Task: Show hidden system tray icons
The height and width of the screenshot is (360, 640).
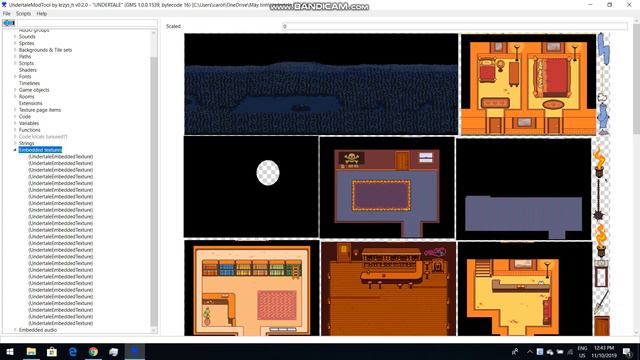Action: [x=529, y=352]
